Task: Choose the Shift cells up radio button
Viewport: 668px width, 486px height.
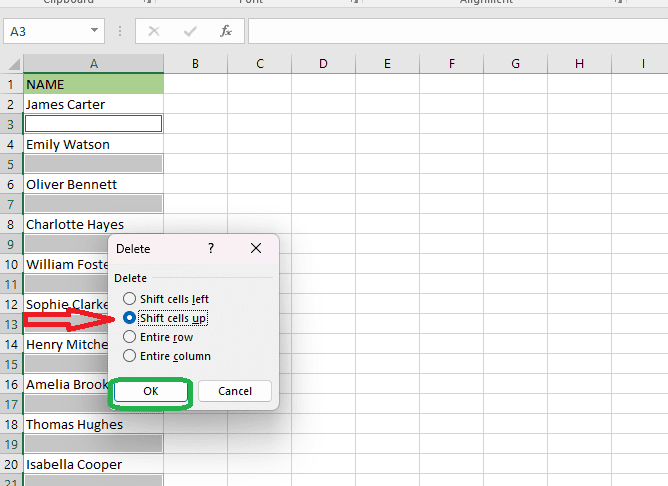Action: tap(129, 318)
